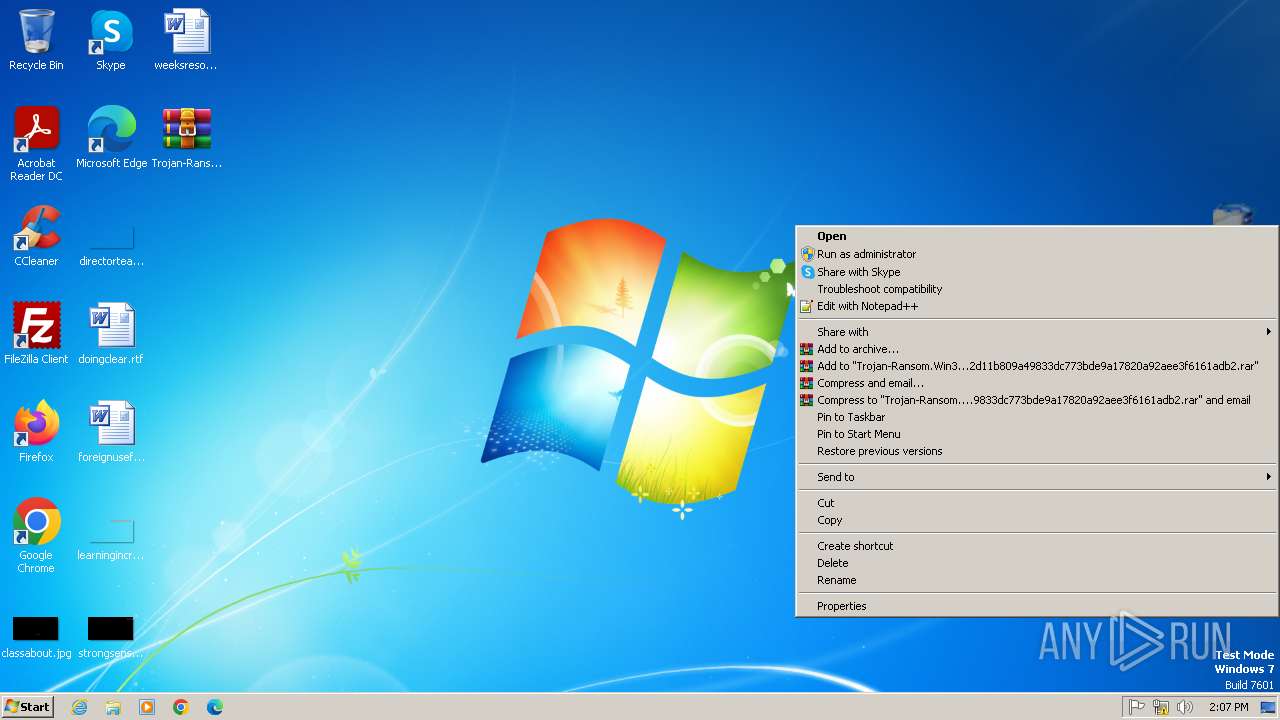Choose Copy from the context menu
This screenshot has height=720, width=1280.
click(1036, 520)
